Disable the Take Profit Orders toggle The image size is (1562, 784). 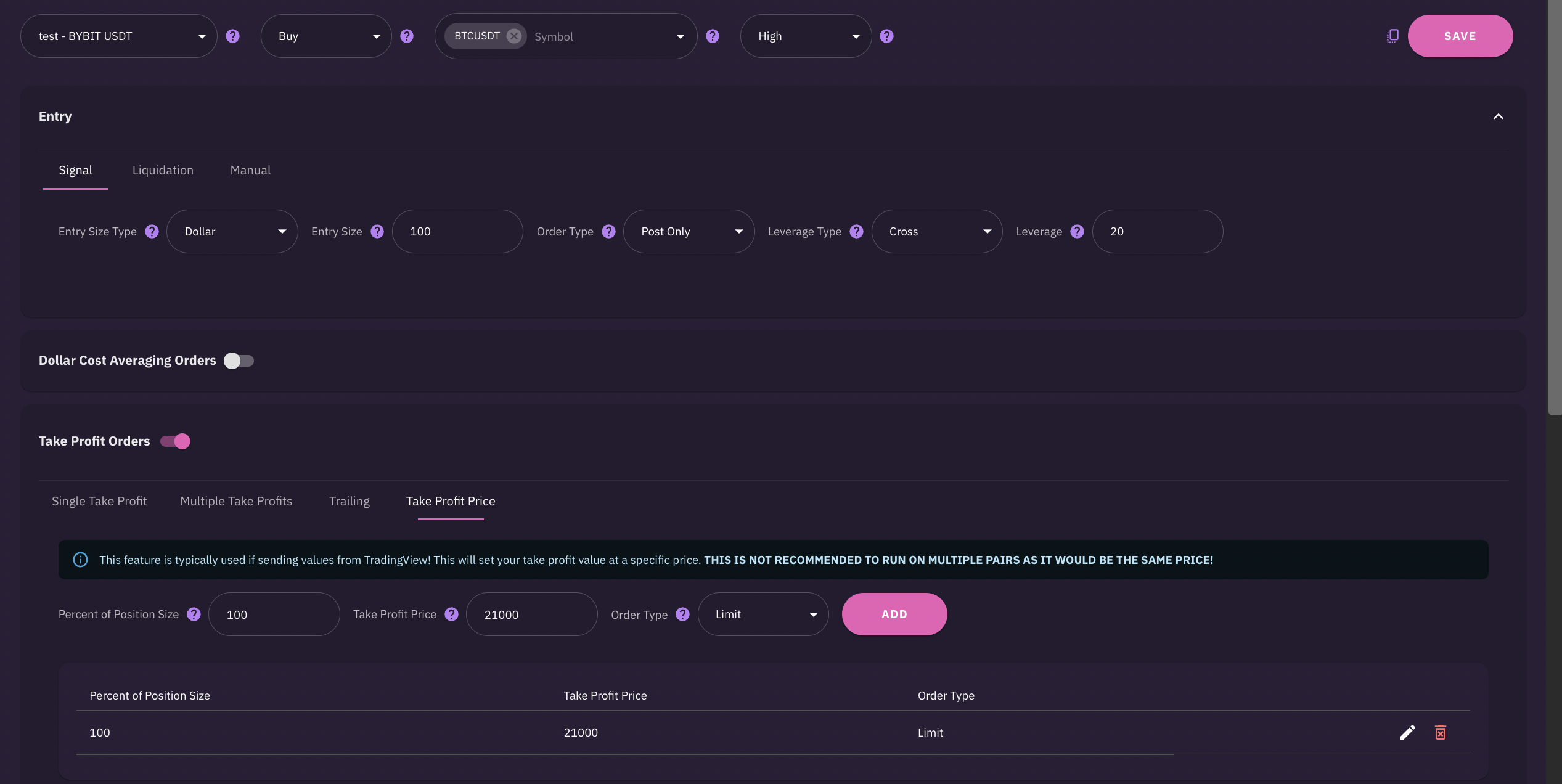[176, 441]
